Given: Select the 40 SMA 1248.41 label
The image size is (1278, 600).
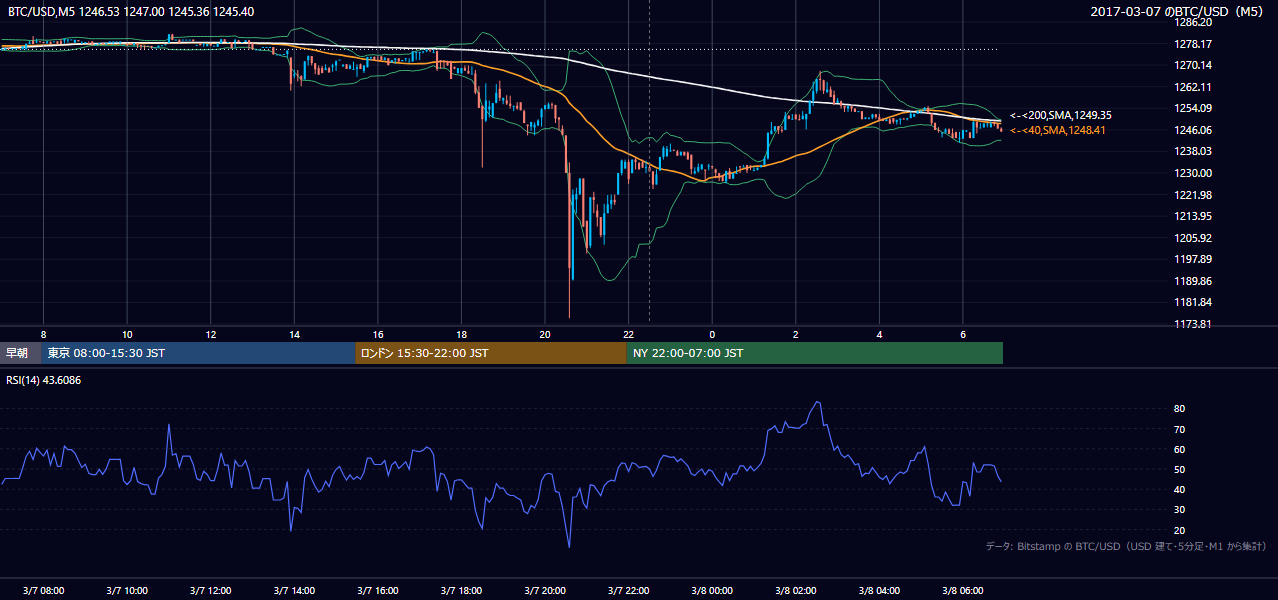Looking at the screenshot, I should (1058, 130).
